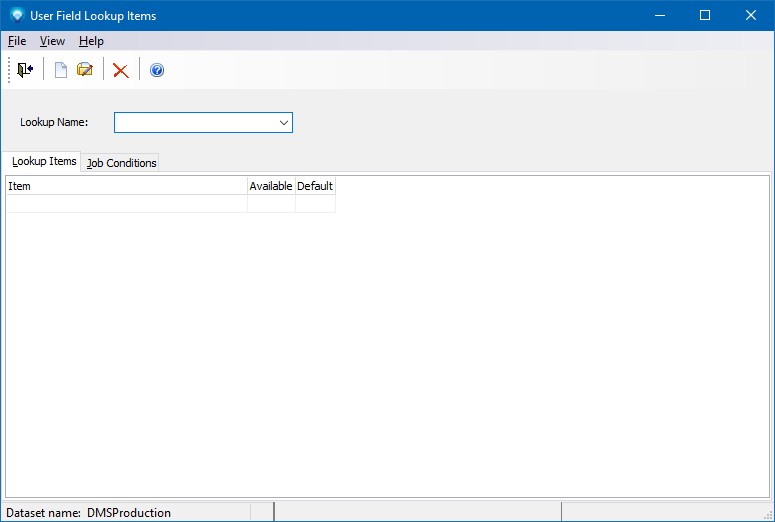Click inside the Lookup Name text box

(195, 123)
